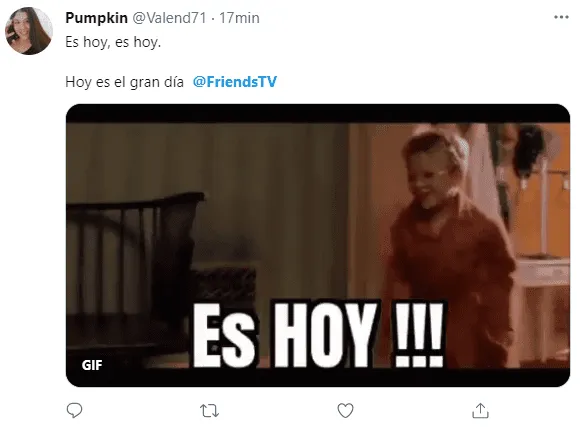The image size is (581, 427).
Task: Click the display name Pumpkin
Action: pyautogui.click(x=96, y=18)
